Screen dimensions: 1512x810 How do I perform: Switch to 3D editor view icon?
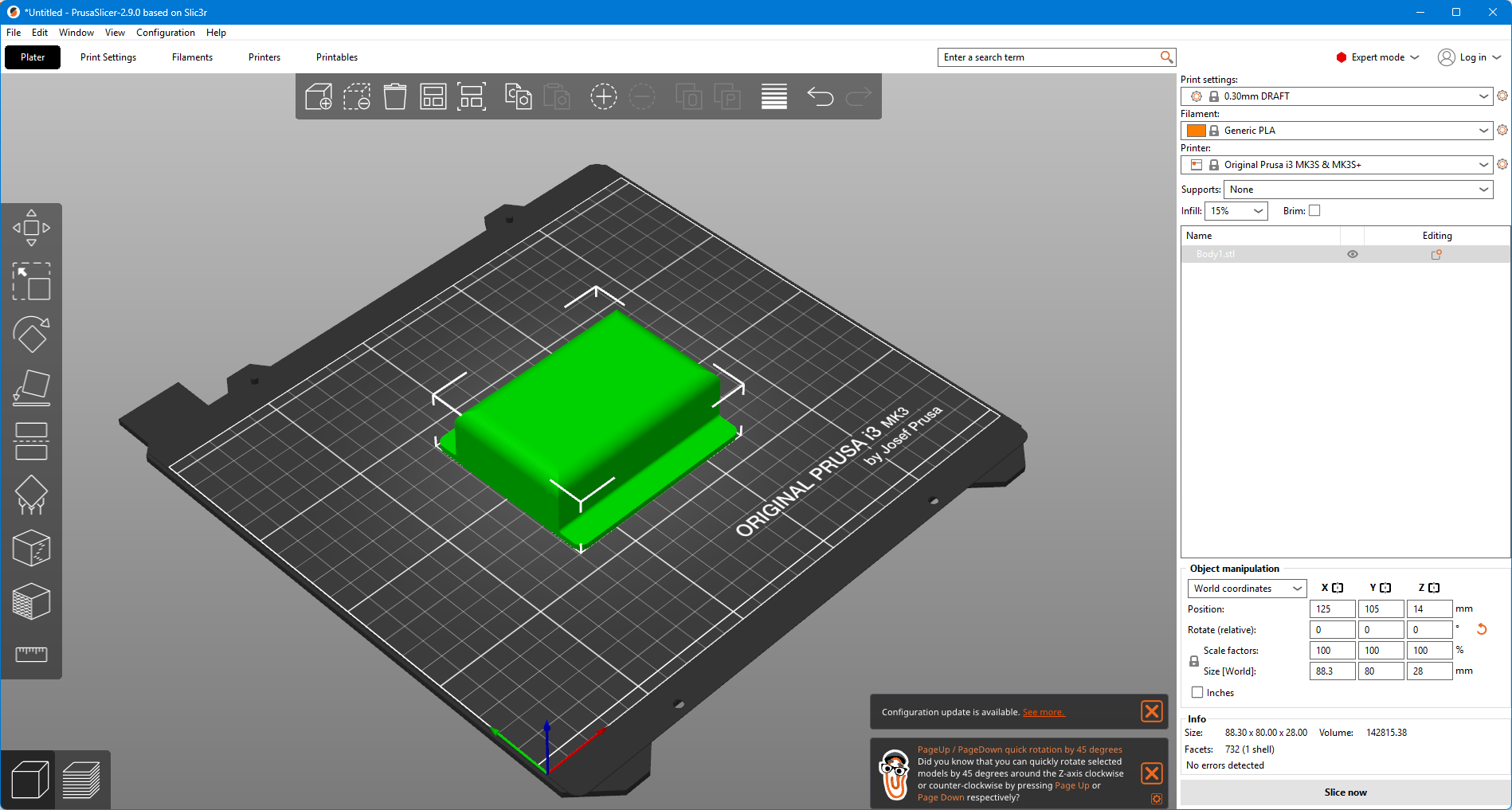(29, 780)
